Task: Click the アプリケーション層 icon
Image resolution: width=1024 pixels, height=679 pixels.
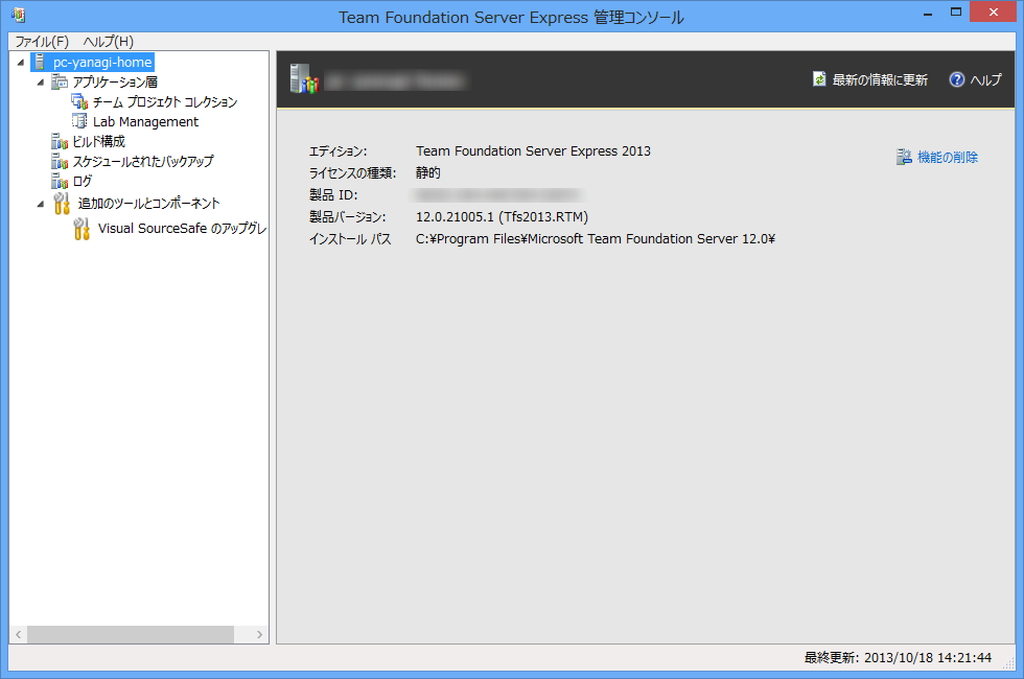Action: pyautogui.click(x=59, y=81)
